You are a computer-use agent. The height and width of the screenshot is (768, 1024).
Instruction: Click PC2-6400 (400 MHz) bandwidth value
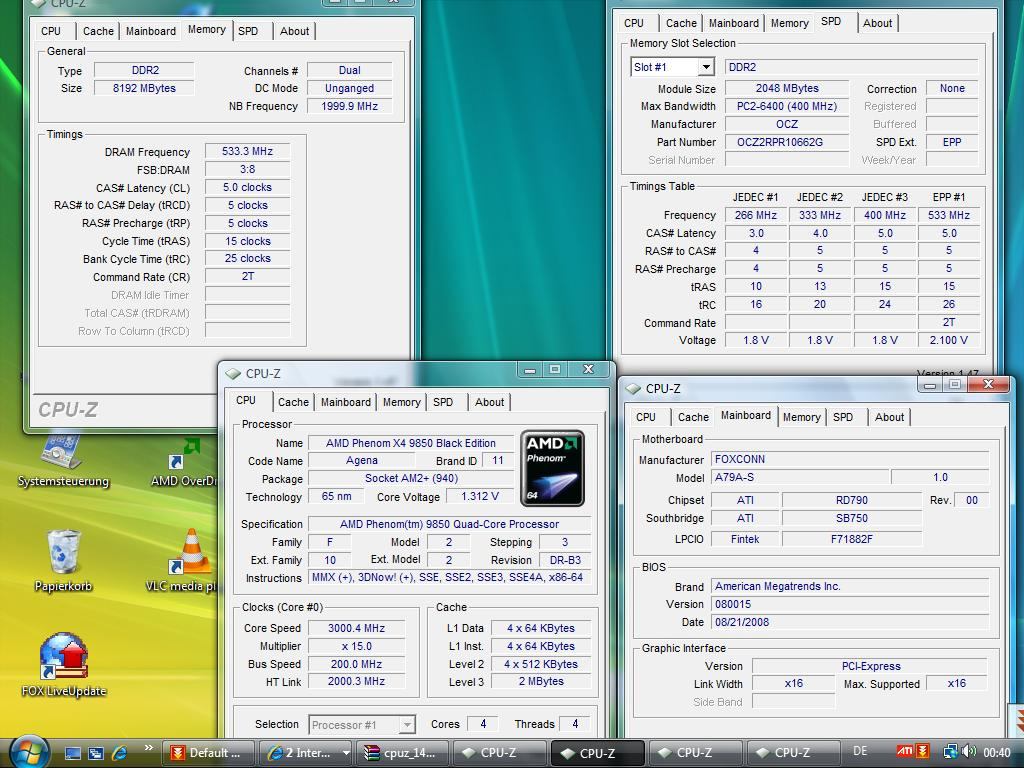click(x=786, y=106)
